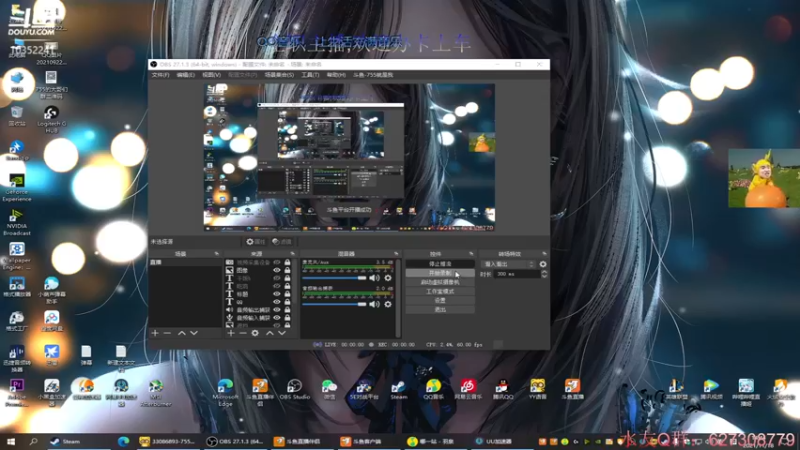Open the 工具(T) menu in OBS
Screen dimensions: 800x450
point(310,75)
